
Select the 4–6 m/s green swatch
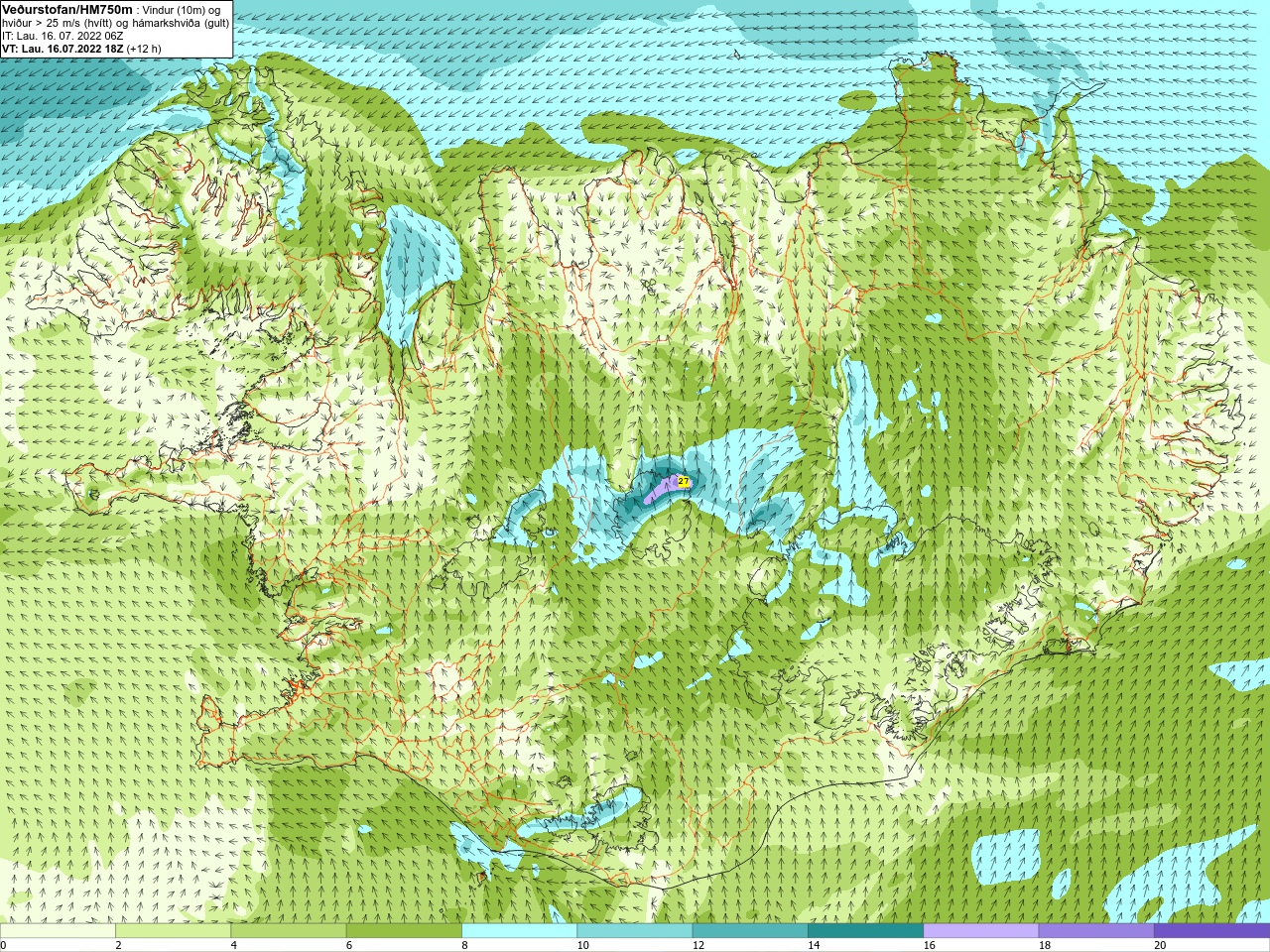click(288, 931)
